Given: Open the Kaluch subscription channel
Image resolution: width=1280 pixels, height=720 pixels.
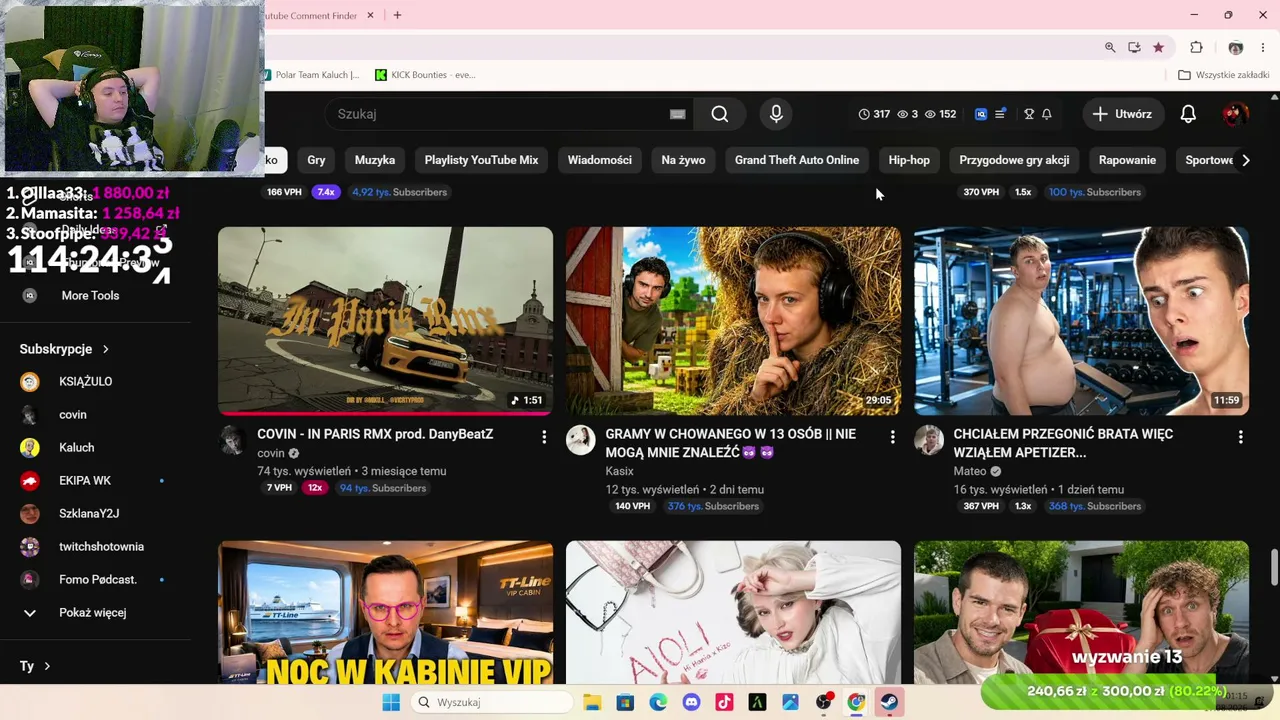Looking at the screenshot, I should (x=76, y=448).
